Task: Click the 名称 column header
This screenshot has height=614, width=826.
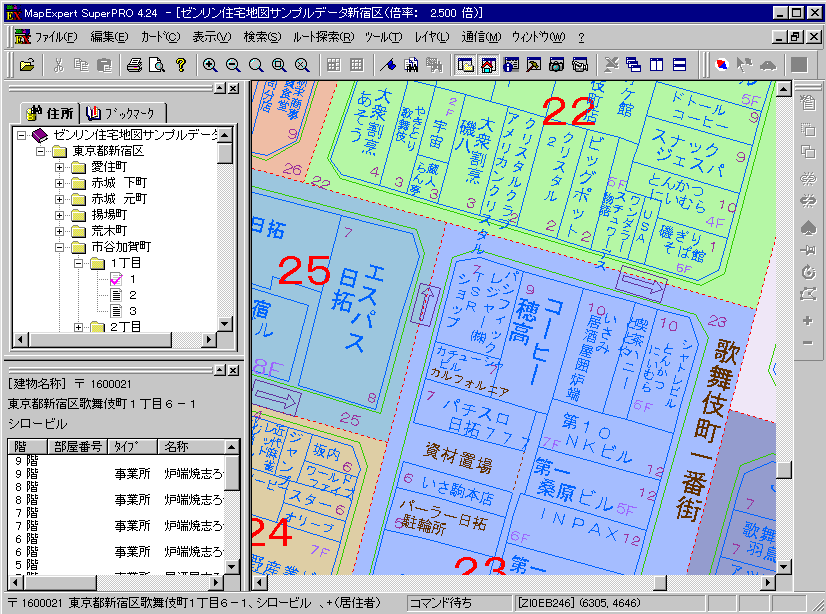Action: coord(177,447)
